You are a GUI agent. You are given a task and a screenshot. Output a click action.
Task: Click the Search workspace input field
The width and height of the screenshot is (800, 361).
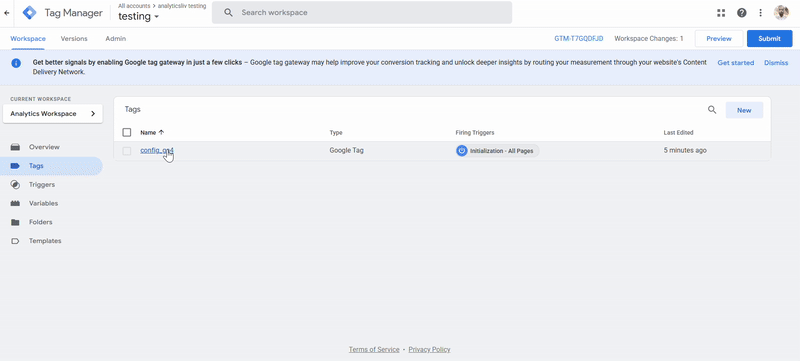coord(362,12)
